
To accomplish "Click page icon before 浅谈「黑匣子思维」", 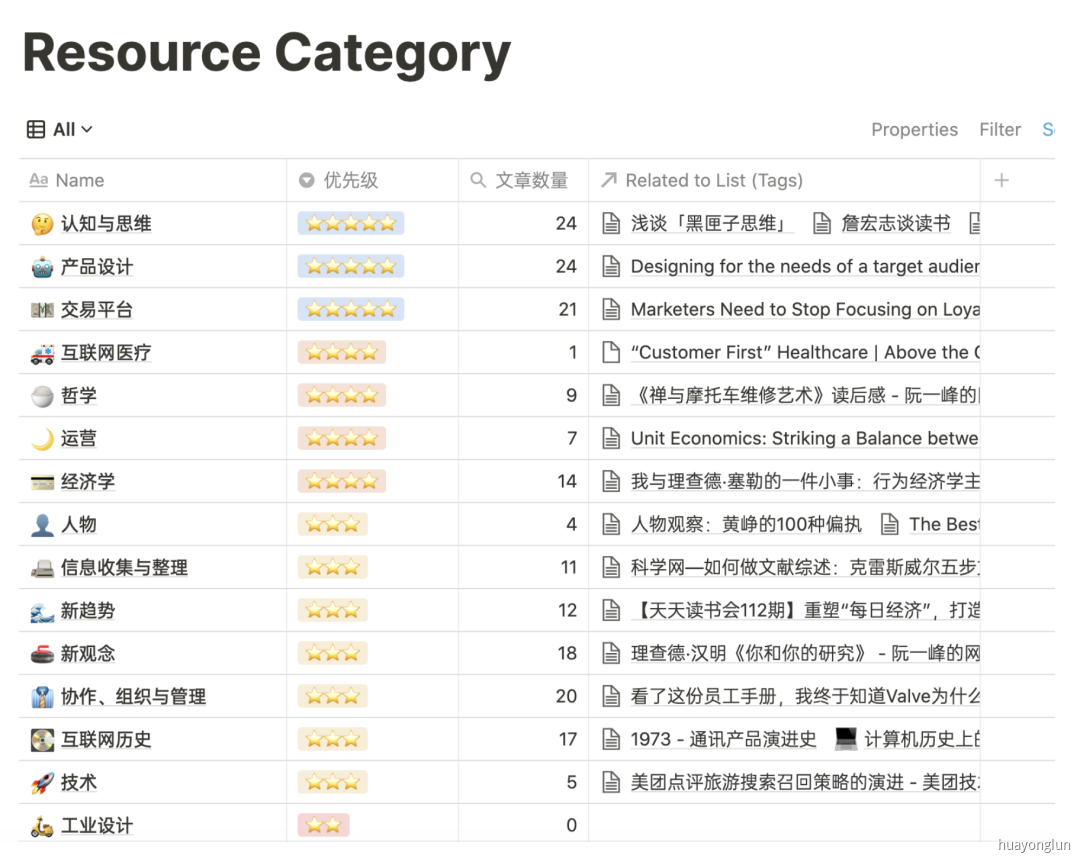I will pyautogui.click(x=611, y=223).
